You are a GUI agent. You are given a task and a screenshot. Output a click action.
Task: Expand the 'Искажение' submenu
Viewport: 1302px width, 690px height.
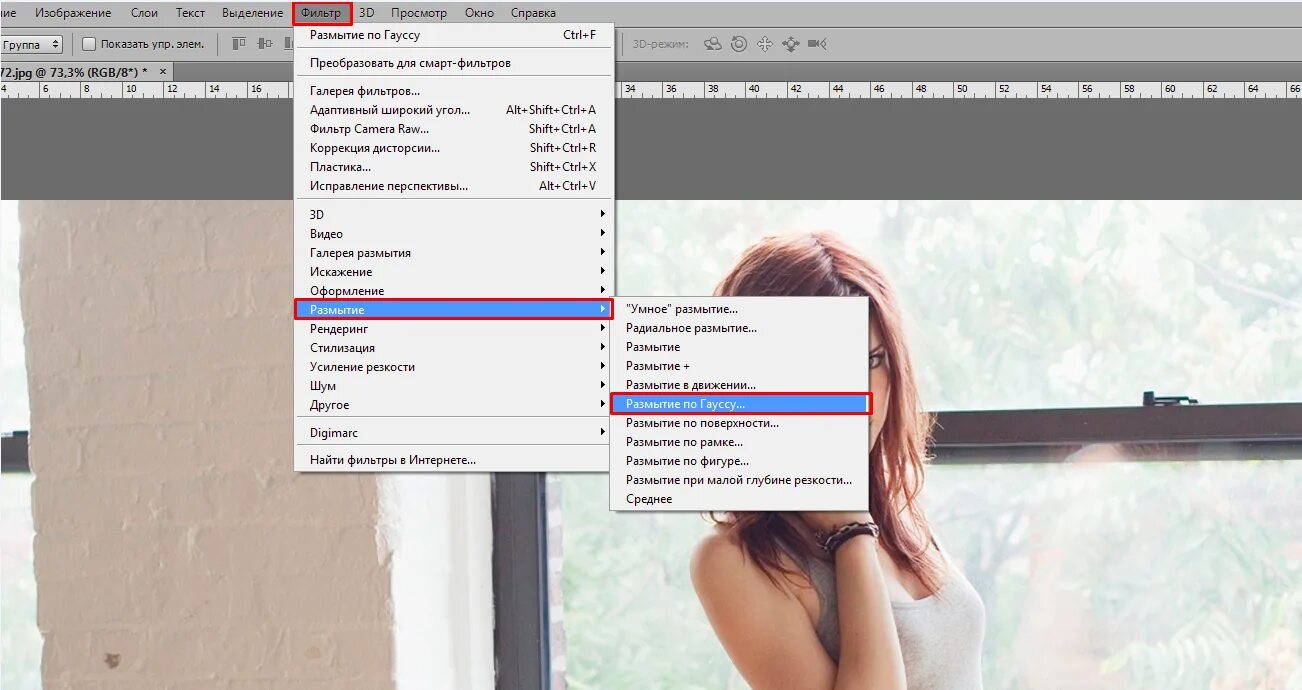455,272
